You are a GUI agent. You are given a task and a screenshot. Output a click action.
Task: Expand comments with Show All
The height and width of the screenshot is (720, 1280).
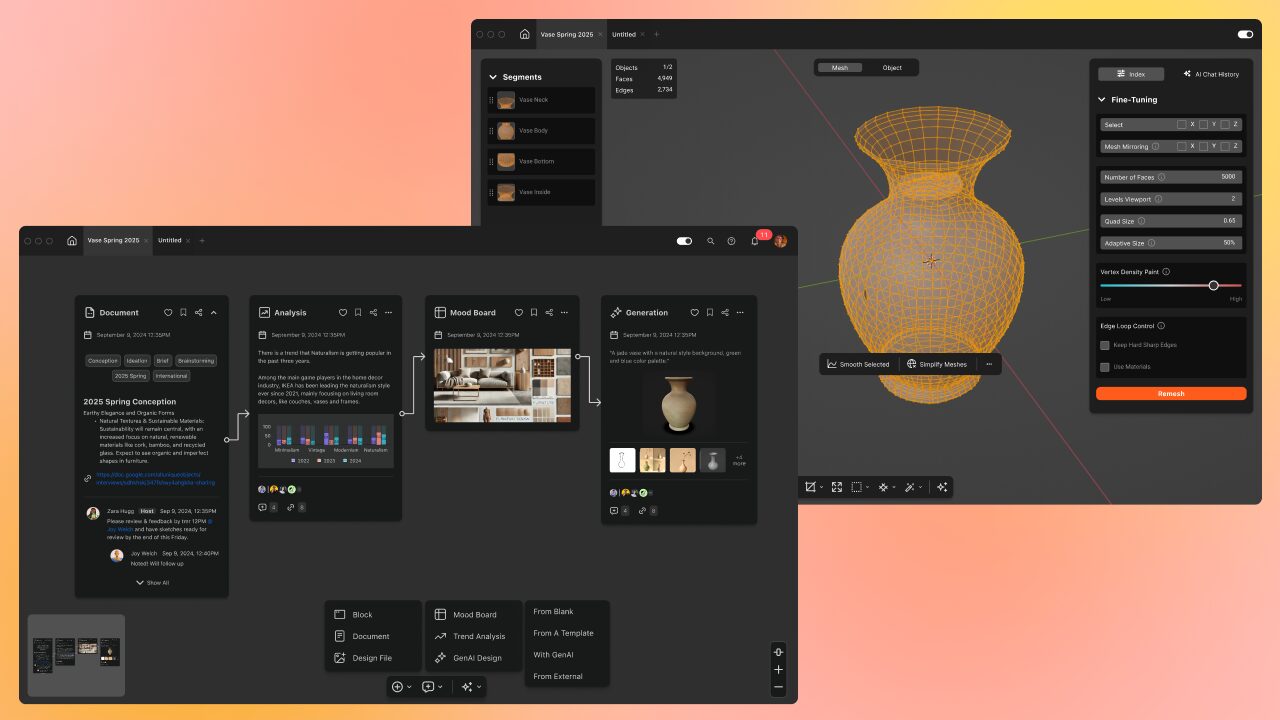(152, 582)
